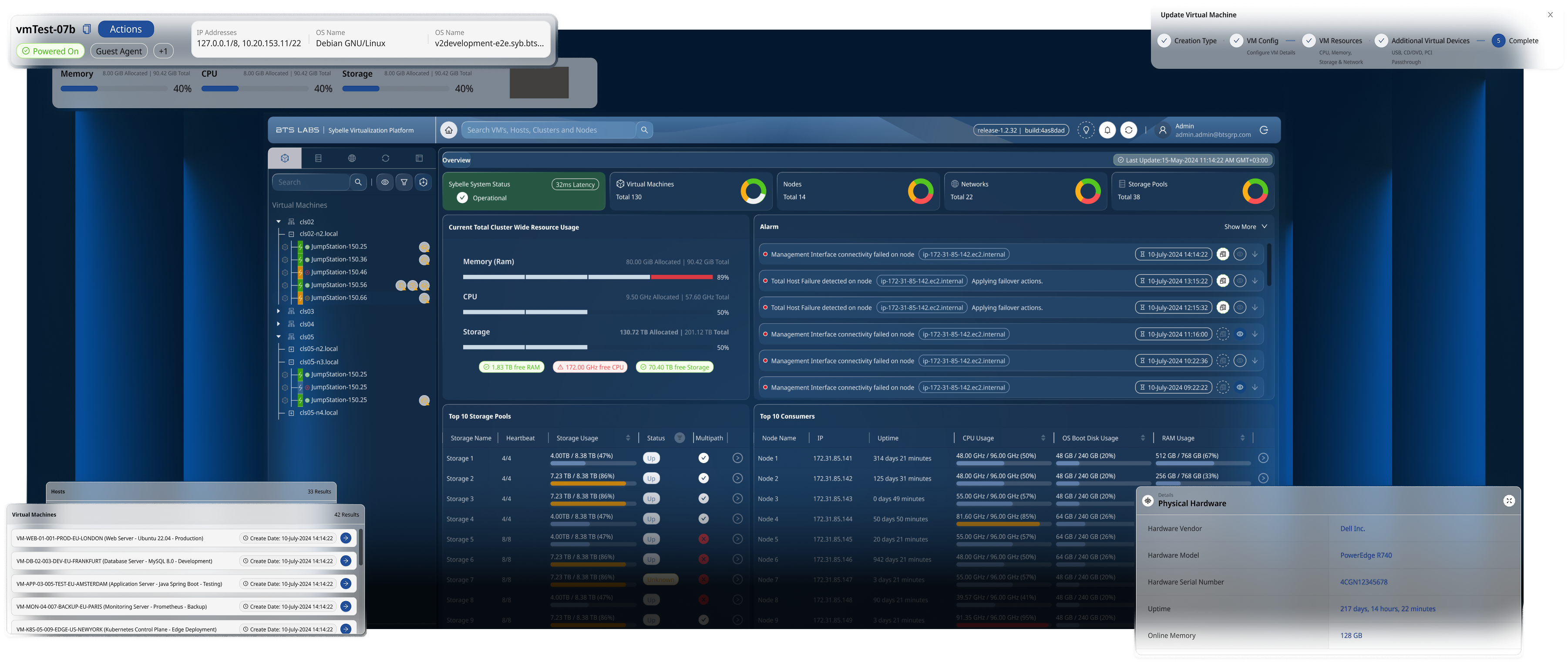Open the Actions button for vmTest-07b

click(x=126, y=29)
